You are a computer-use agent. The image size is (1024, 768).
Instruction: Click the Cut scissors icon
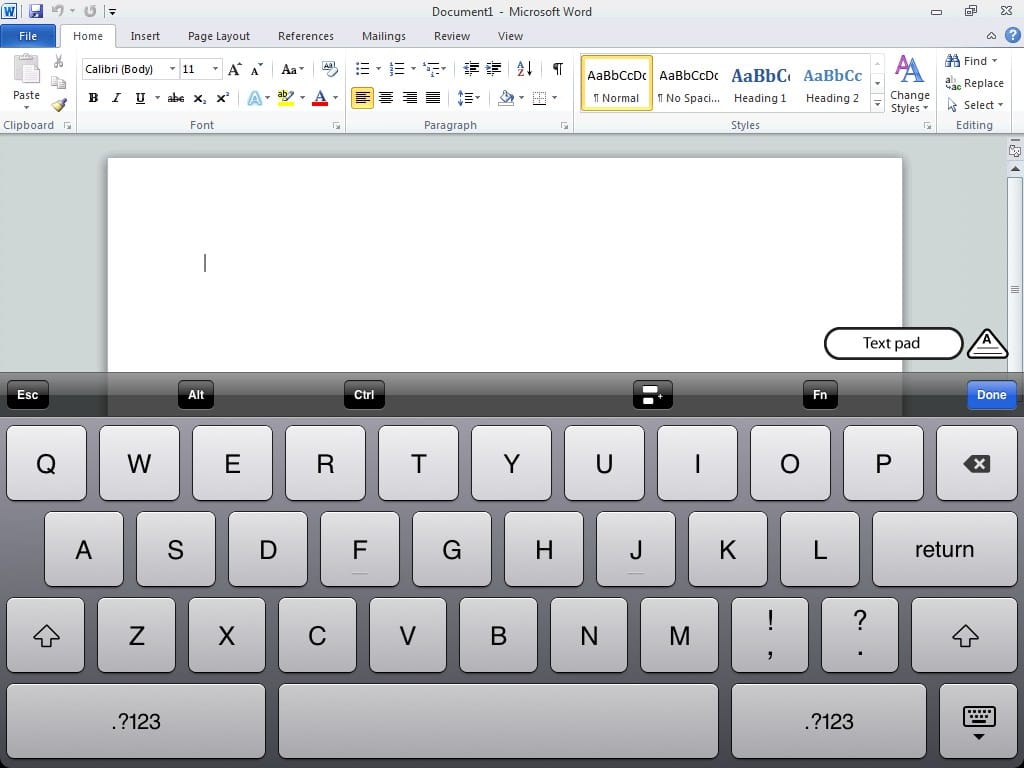point(59,61)
